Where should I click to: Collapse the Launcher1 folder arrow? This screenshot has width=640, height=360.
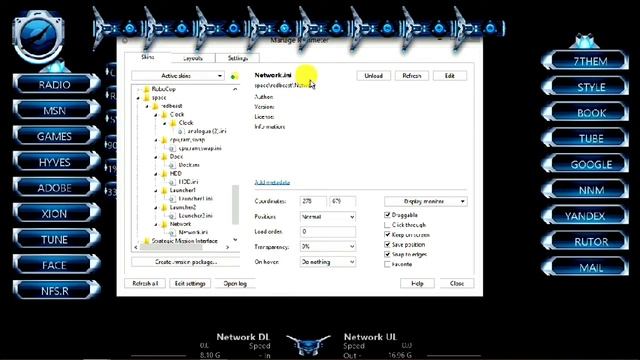(x=156, y=190)
